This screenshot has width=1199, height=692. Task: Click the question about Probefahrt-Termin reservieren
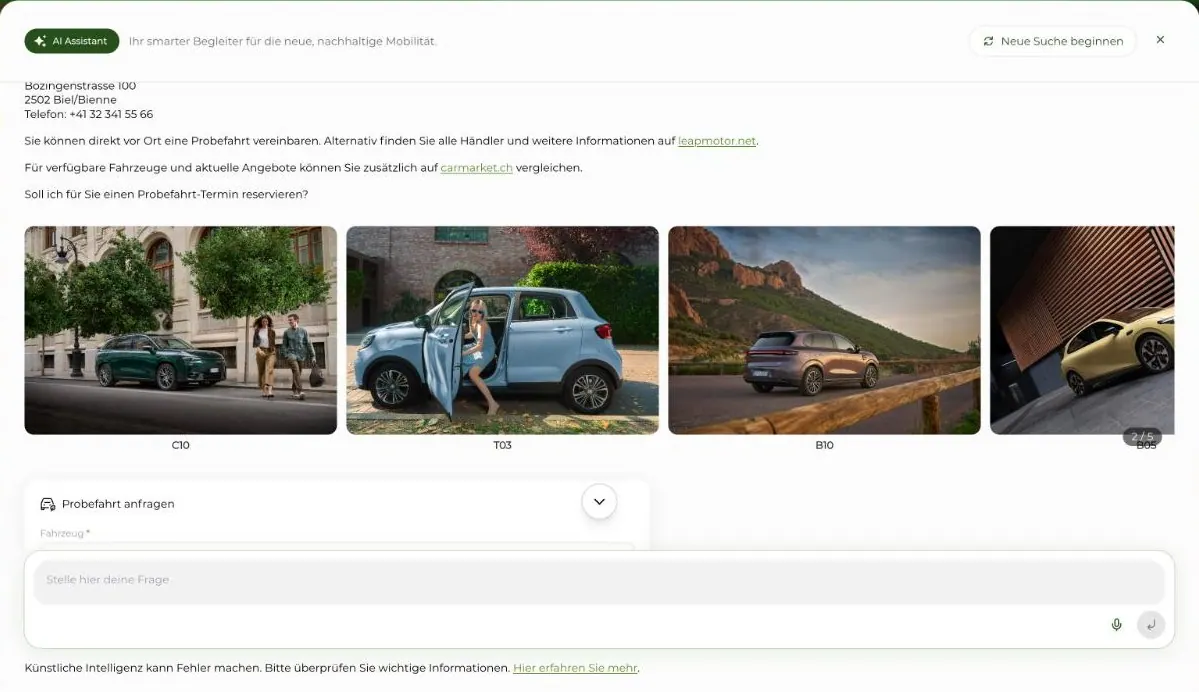166,194
